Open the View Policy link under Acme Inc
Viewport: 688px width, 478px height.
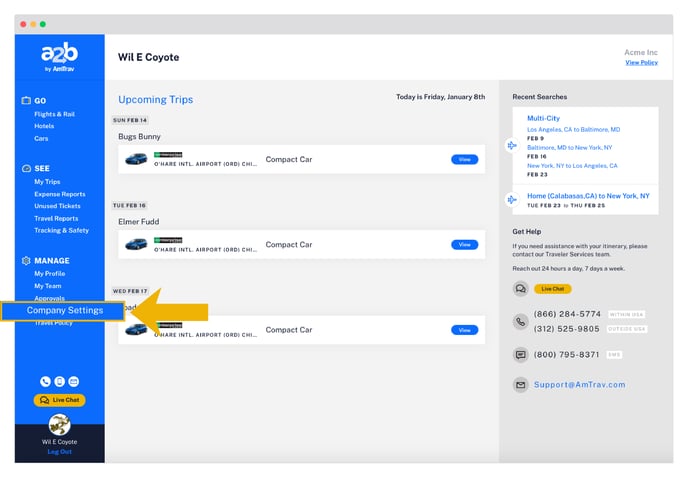pyautogui.click(x=641, y=63)
